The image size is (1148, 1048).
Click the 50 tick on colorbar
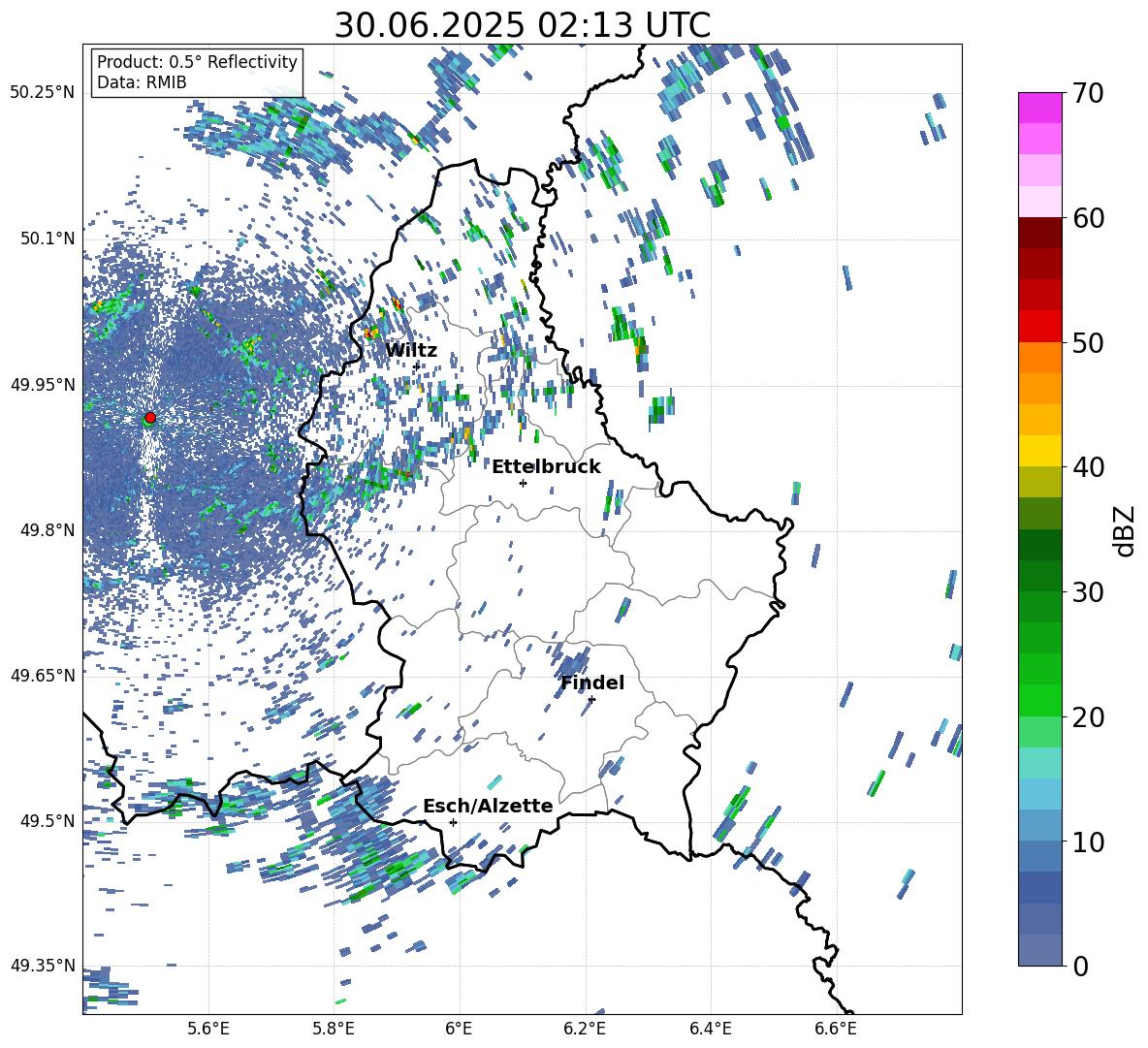click(1087, 342)
